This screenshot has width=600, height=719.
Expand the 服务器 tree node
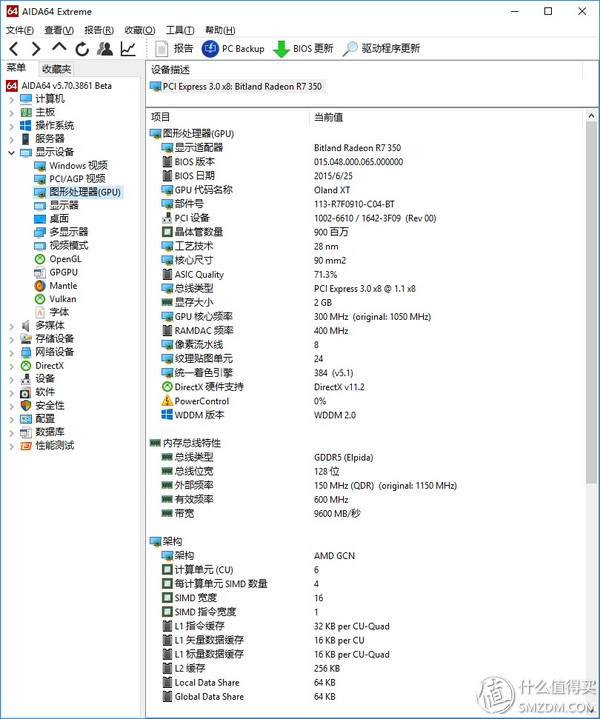pos(11,139)
